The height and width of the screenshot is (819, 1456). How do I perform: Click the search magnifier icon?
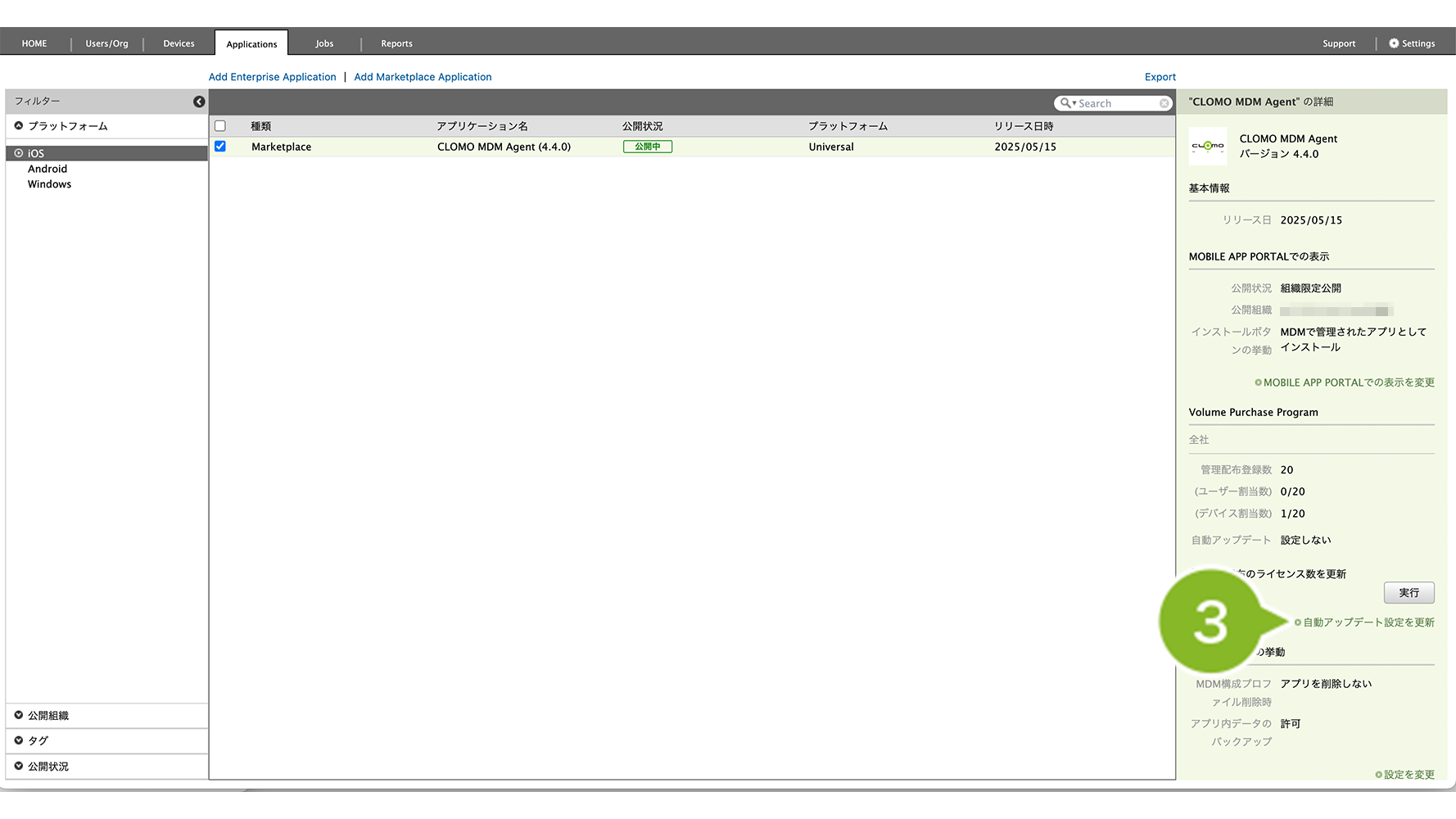[1065, 103]
